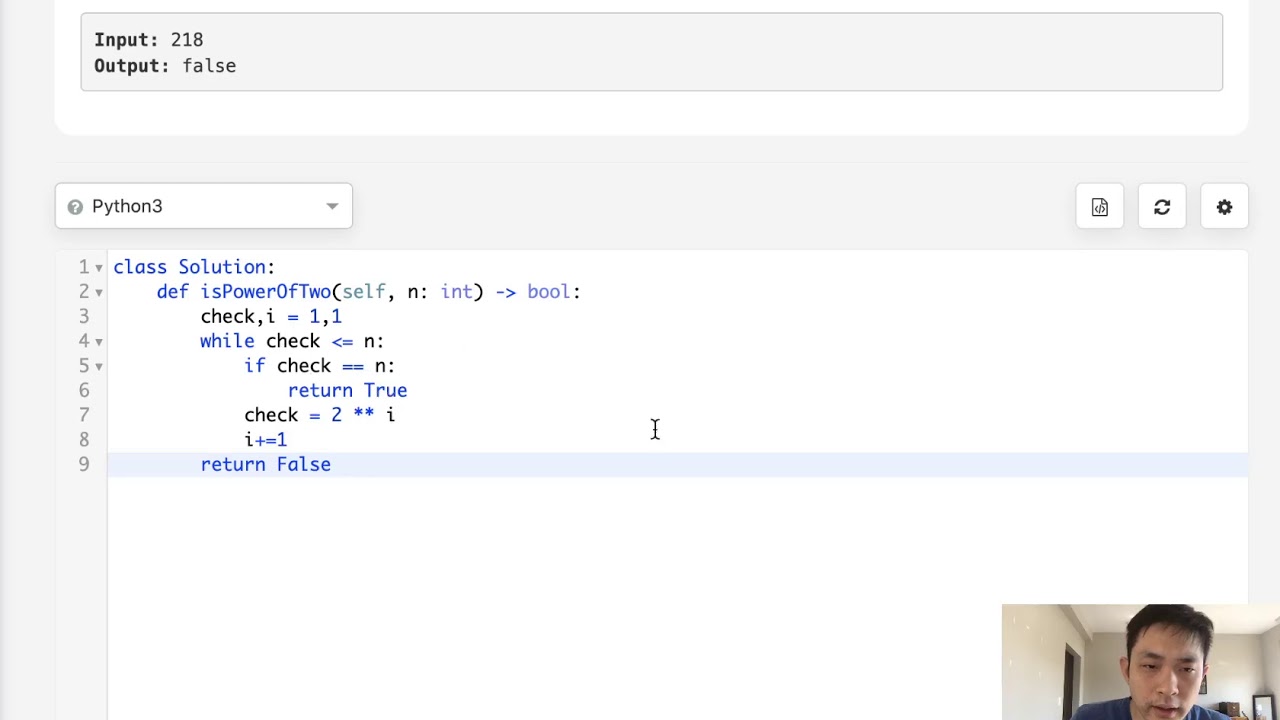1280x720 pixels.
Task: Place cursor on the isPowerOfTwo function name
Action: tap(265, 292)
